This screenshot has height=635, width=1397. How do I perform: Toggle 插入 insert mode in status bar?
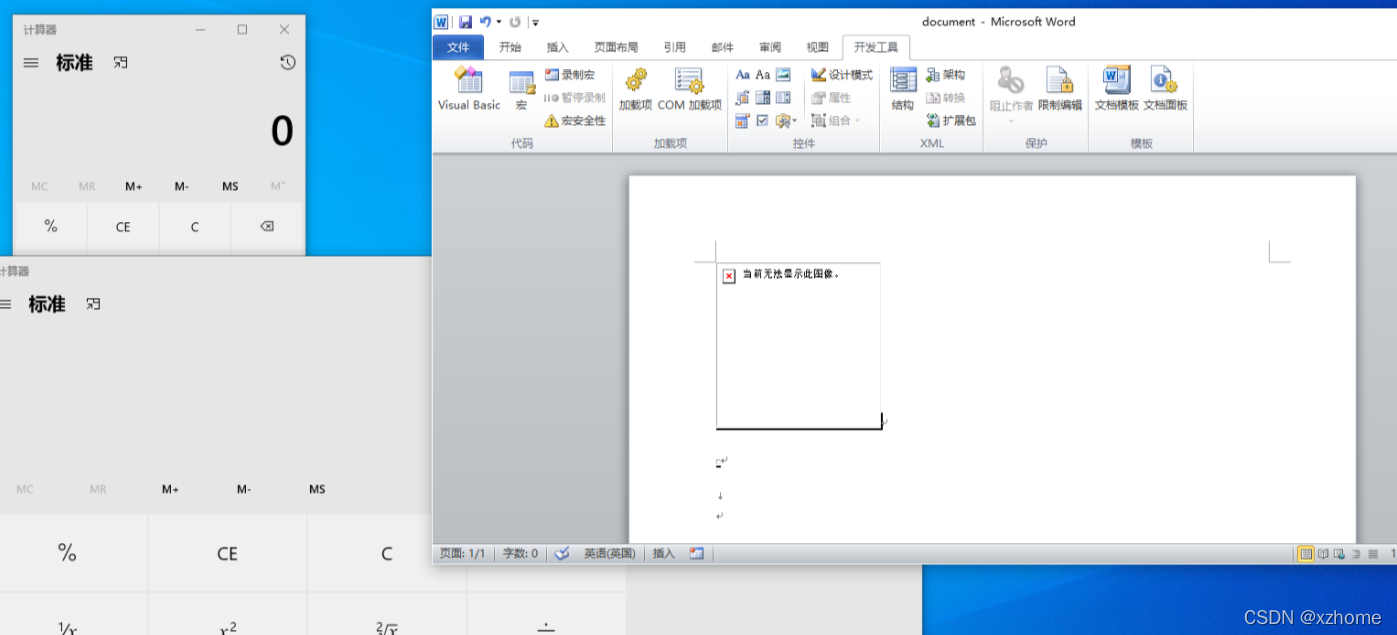click(664, 553)
